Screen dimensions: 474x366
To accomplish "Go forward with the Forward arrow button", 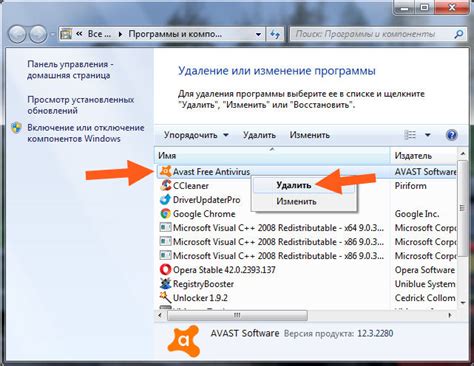I will pyautogui.click(x=38, y=34).
